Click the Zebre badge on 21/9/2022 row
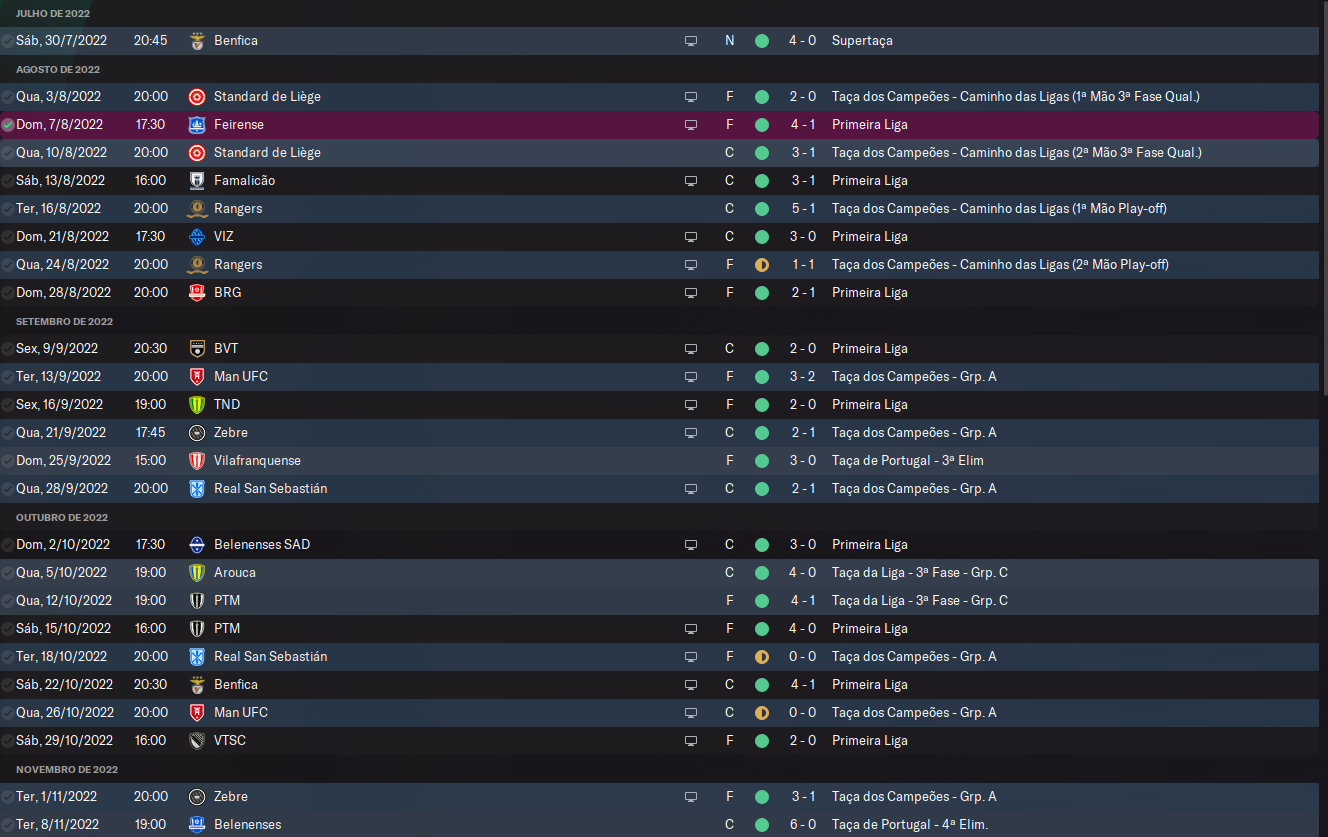 197,433
